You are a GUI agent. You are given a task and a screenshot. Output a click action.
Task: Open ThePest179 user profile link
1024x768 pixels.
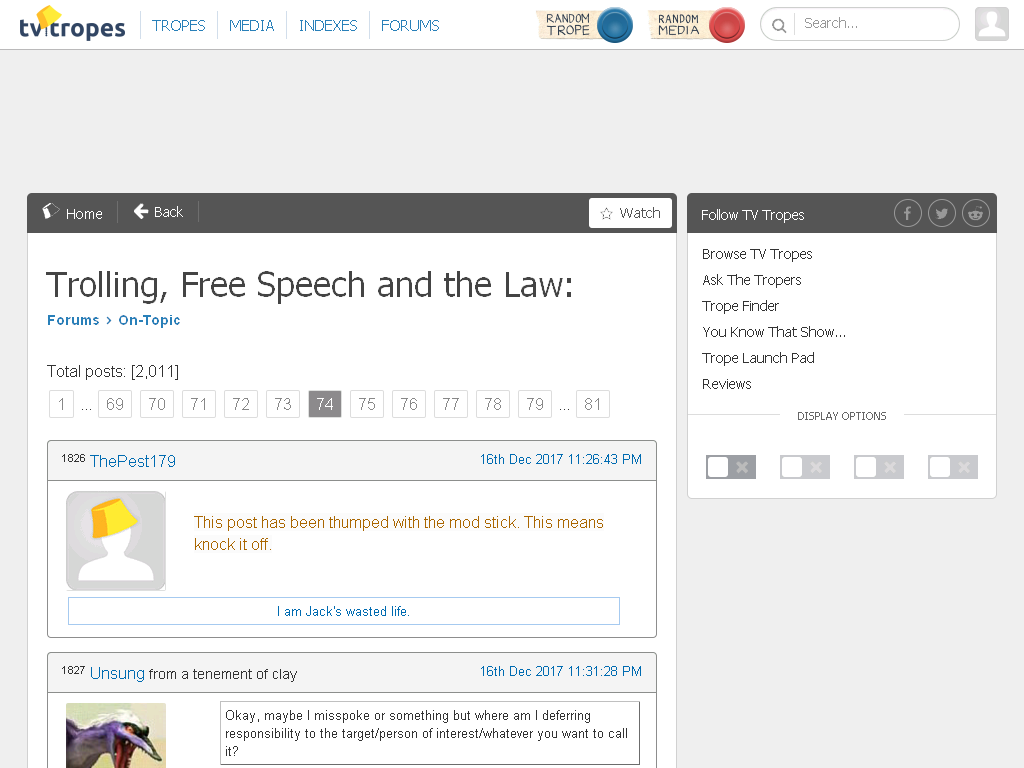pos(133,461)
